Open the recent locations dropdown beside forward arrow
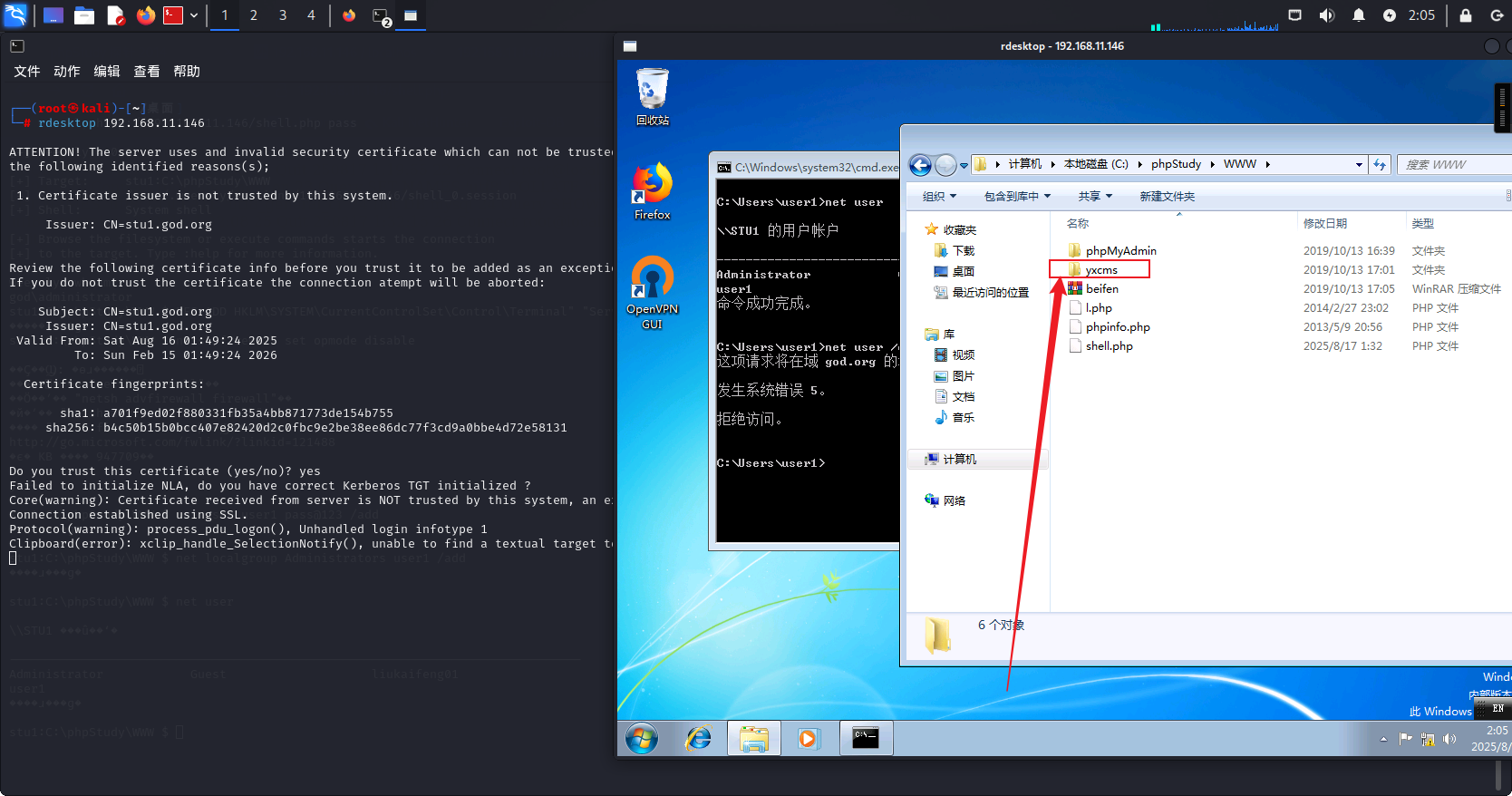The image size is (1512, 796). pos(964,165)
